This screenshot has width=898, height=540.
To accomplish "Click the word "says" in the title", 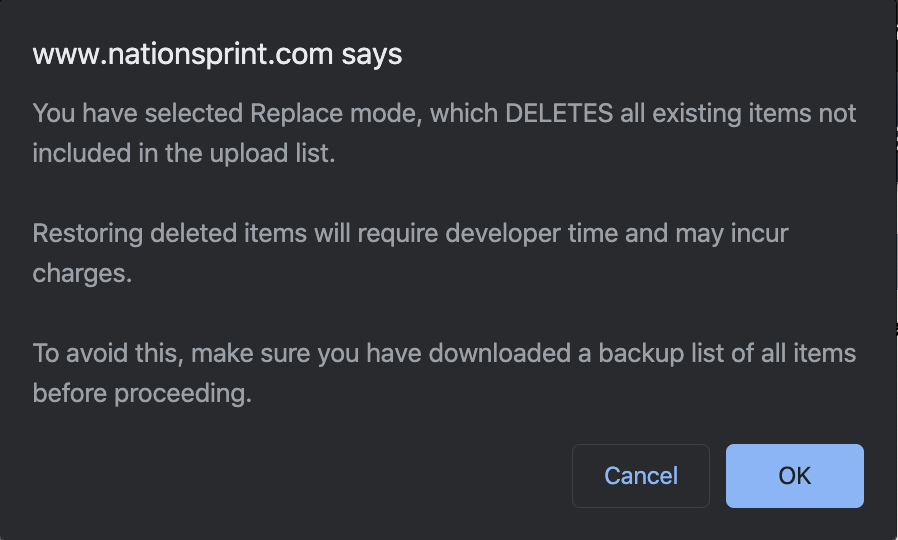I will coord(371,54).
